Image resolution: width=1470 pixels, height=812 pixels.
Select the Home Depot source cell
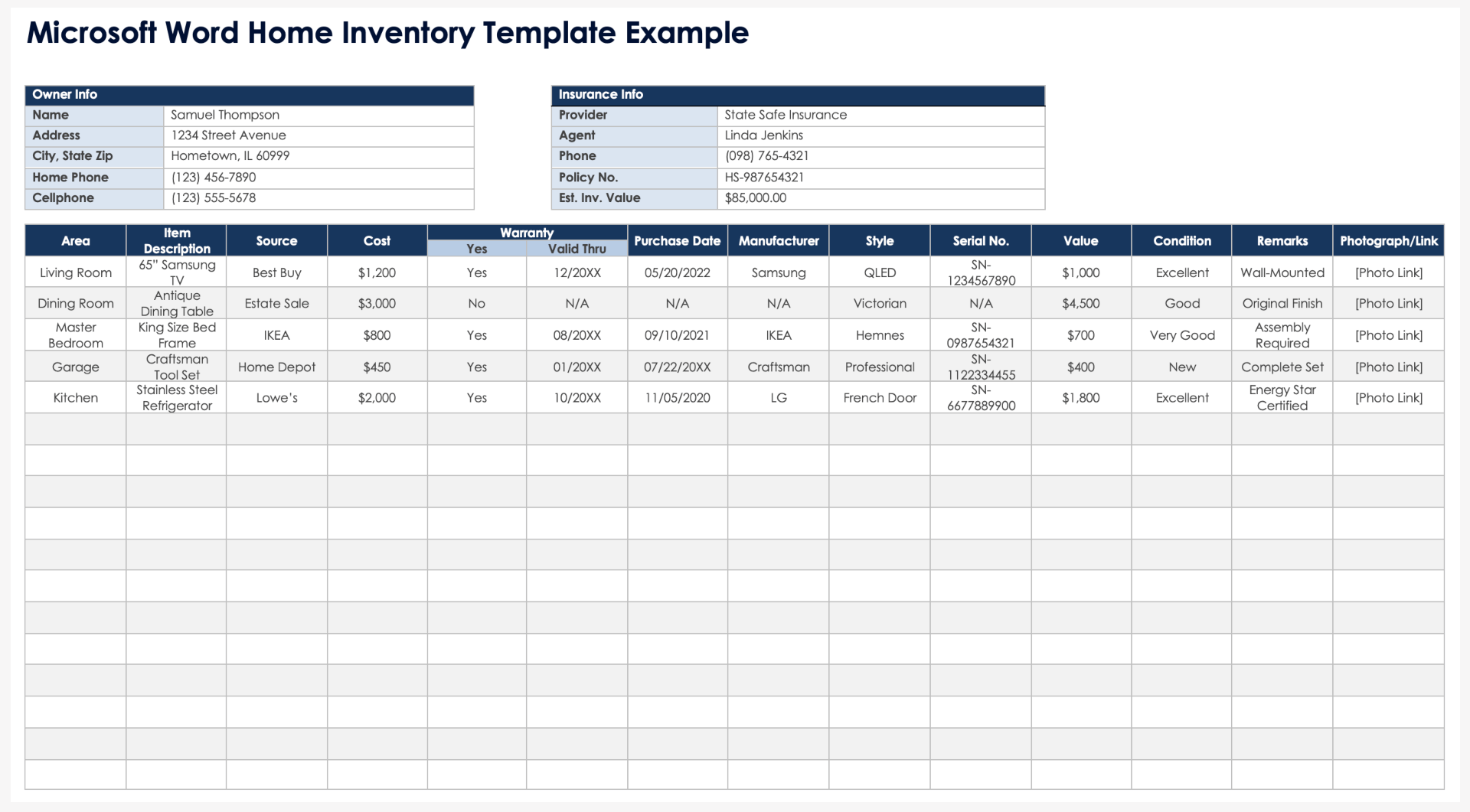click(276, 367)
